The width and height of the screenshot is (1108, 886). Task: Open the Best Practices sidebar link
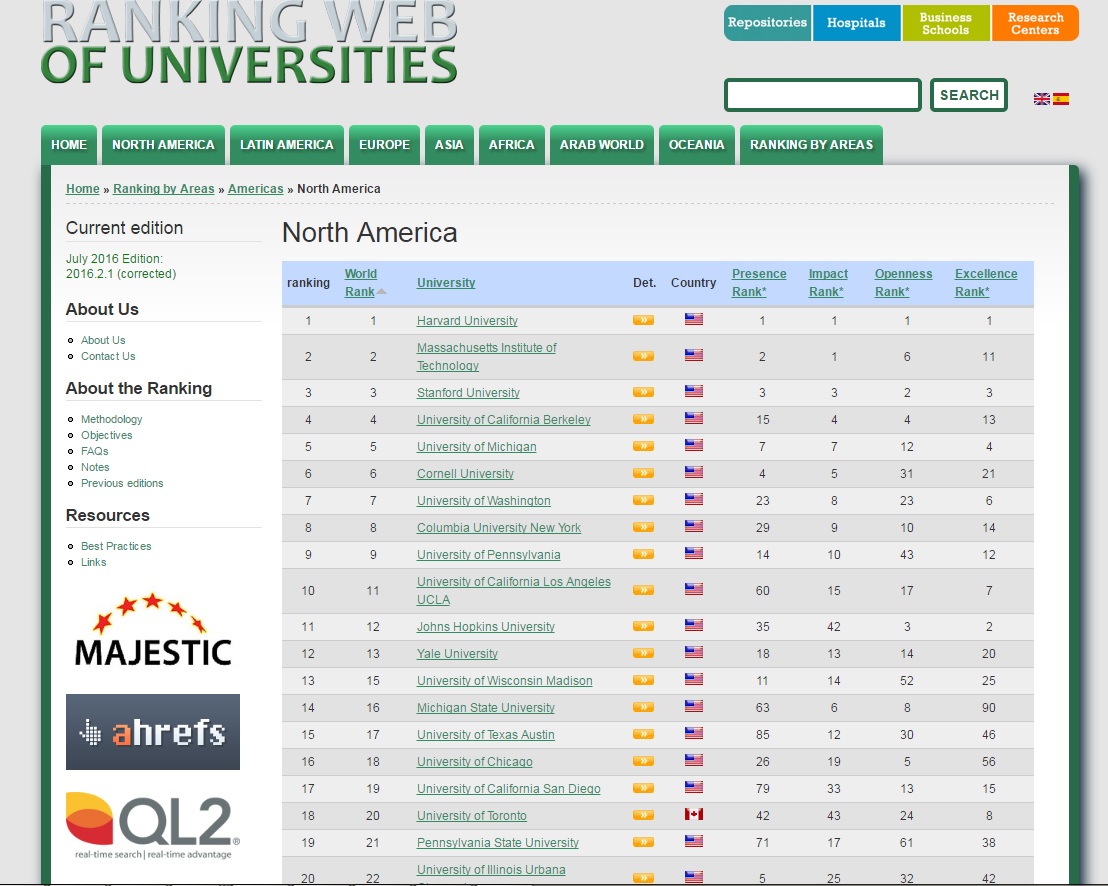[116, 546]
